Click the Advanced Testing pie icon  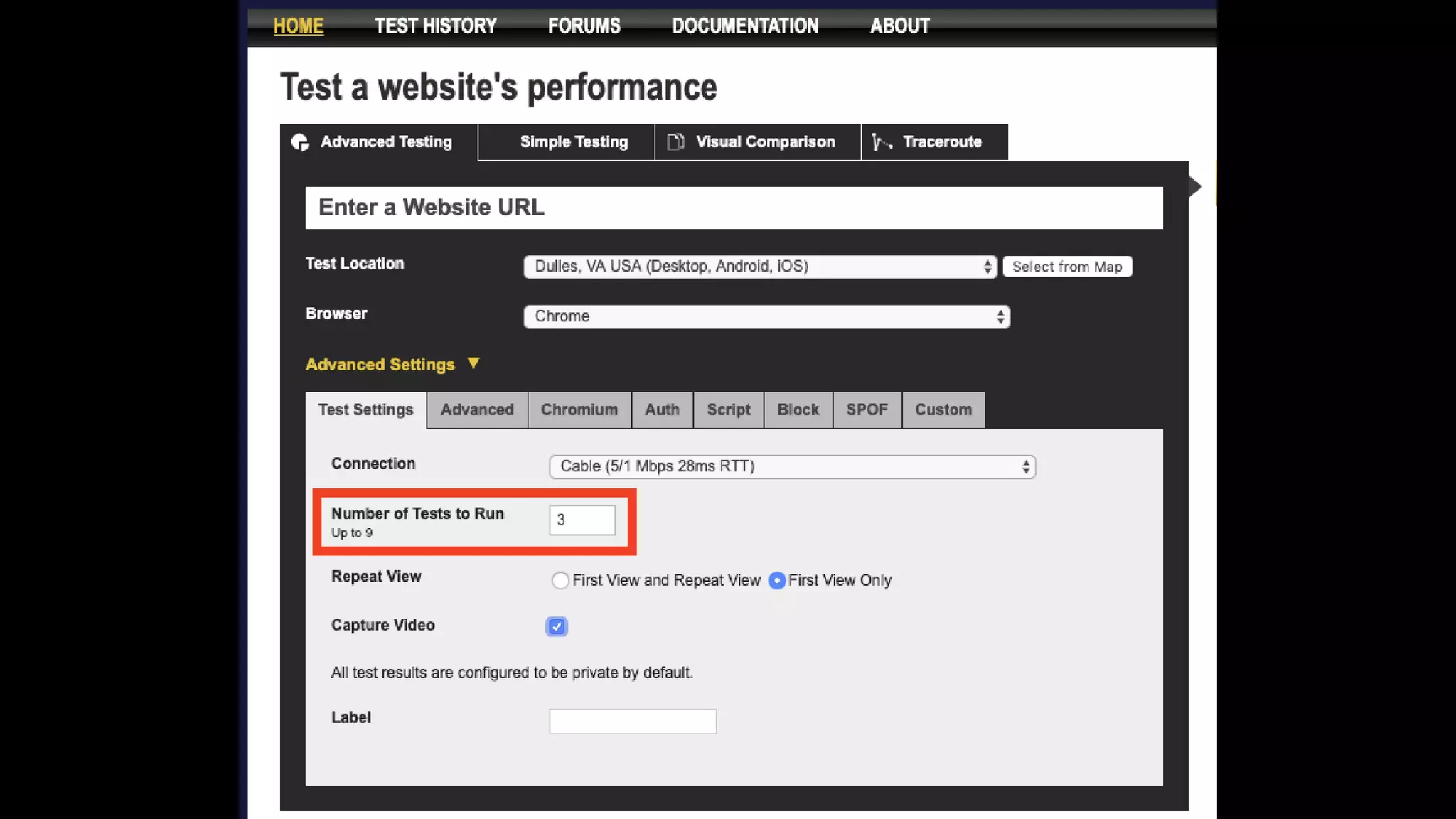(x=300, y=142)
